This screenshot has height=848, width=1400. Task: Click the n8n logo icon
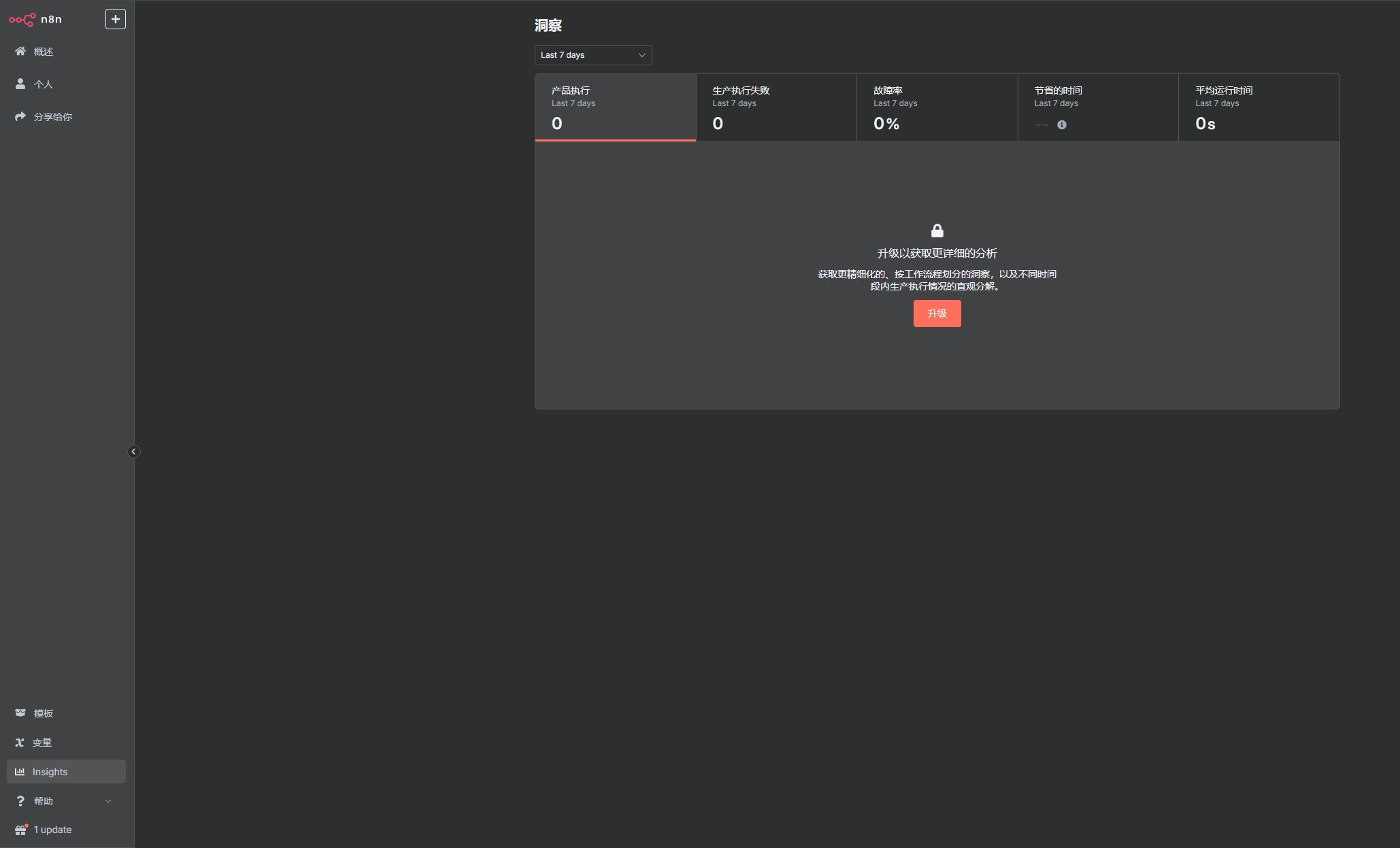coord(22,20)
